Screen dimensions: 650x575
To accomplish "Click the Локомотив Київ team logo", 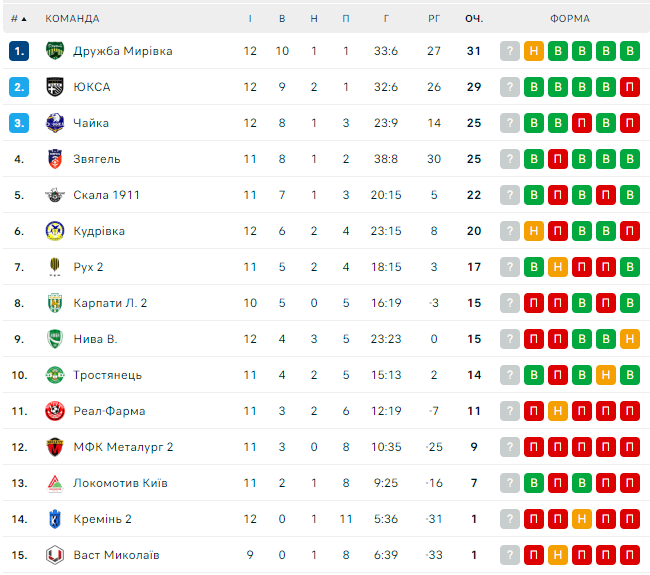I will coord(55,483).
